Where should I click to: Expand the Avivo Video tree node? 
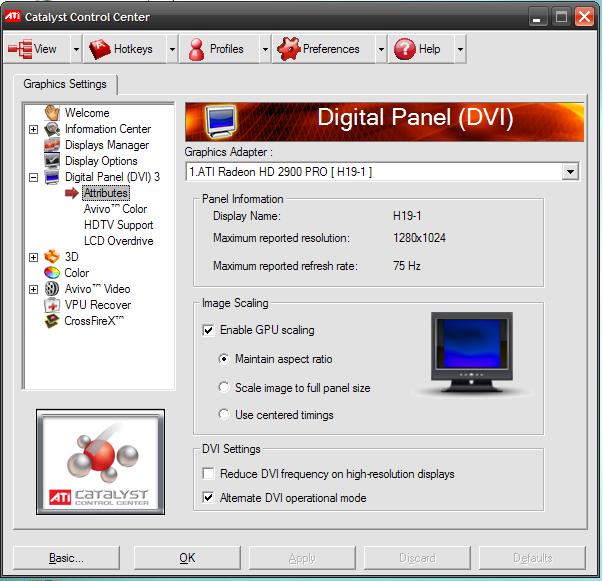point(34,289)
